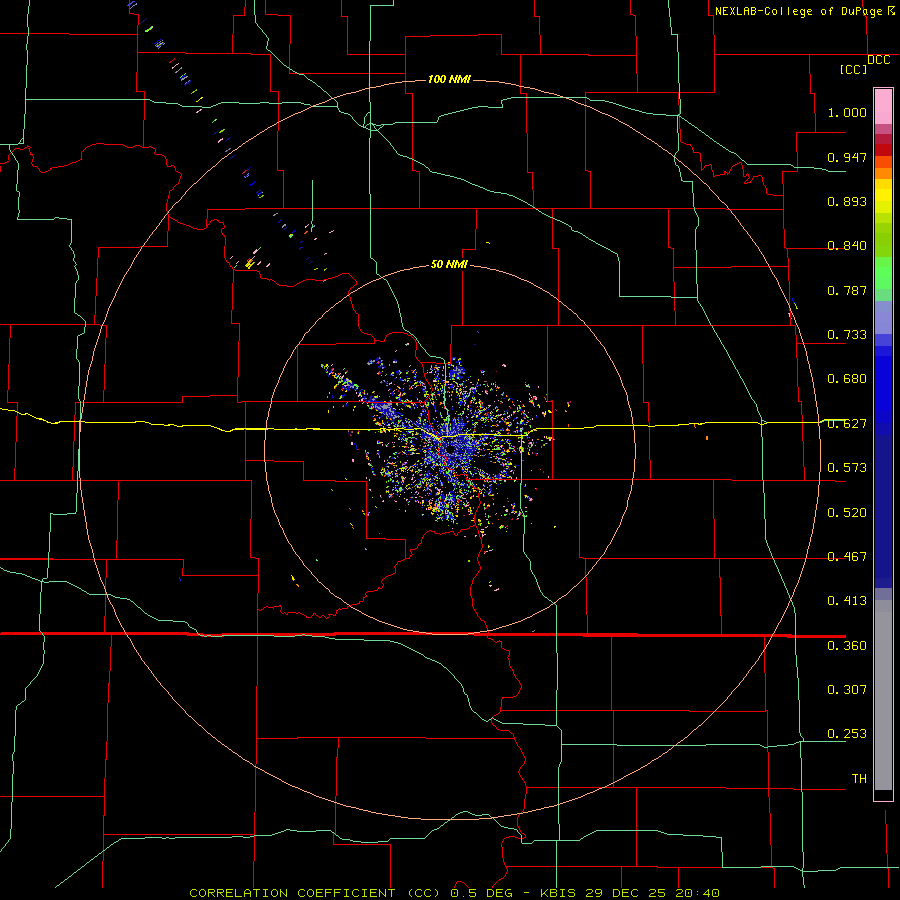900x900 pixels.
Task: Click the TH threshold label
Action: point(859,779)
